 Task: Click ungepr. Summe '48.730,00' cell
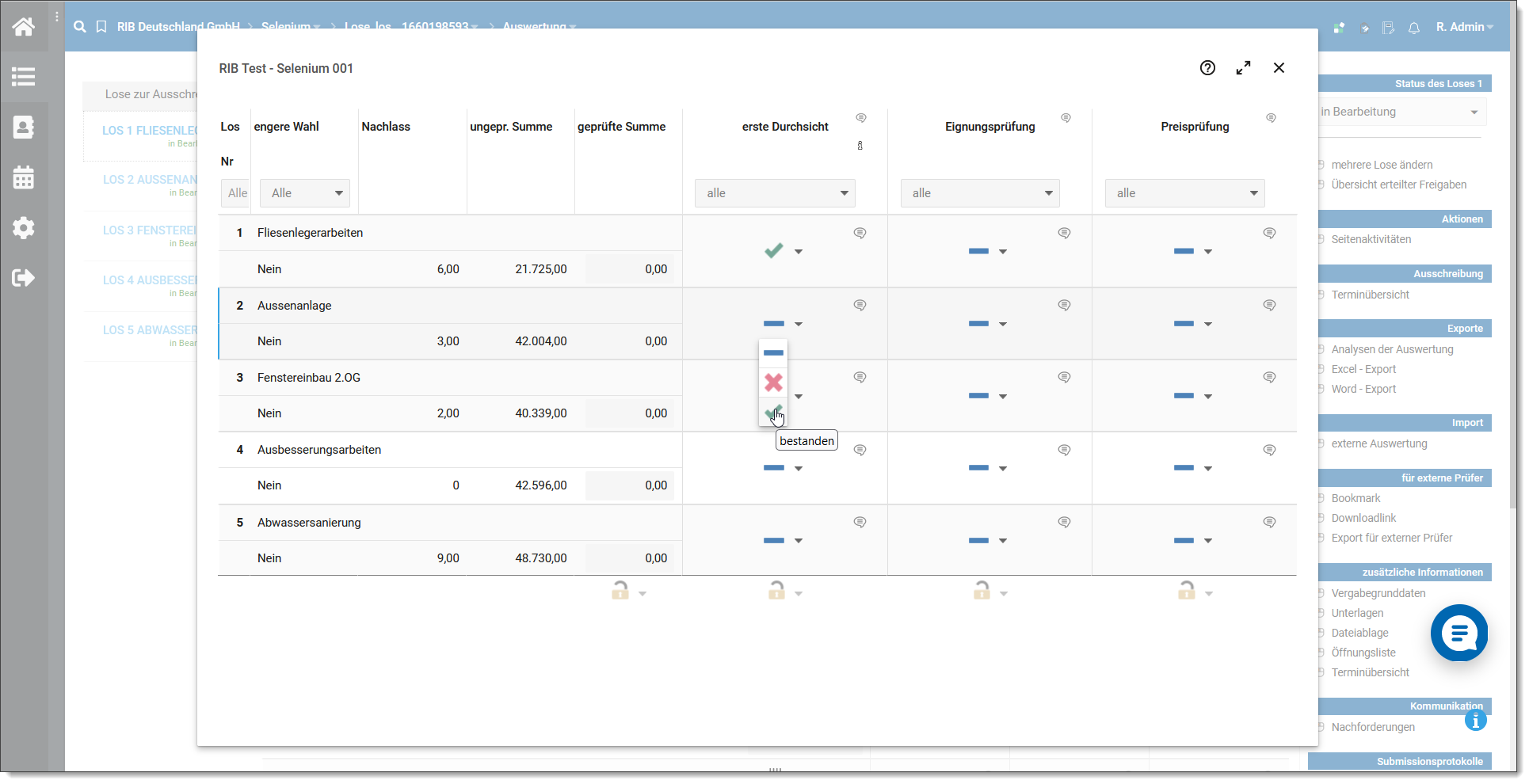[541, 558]
